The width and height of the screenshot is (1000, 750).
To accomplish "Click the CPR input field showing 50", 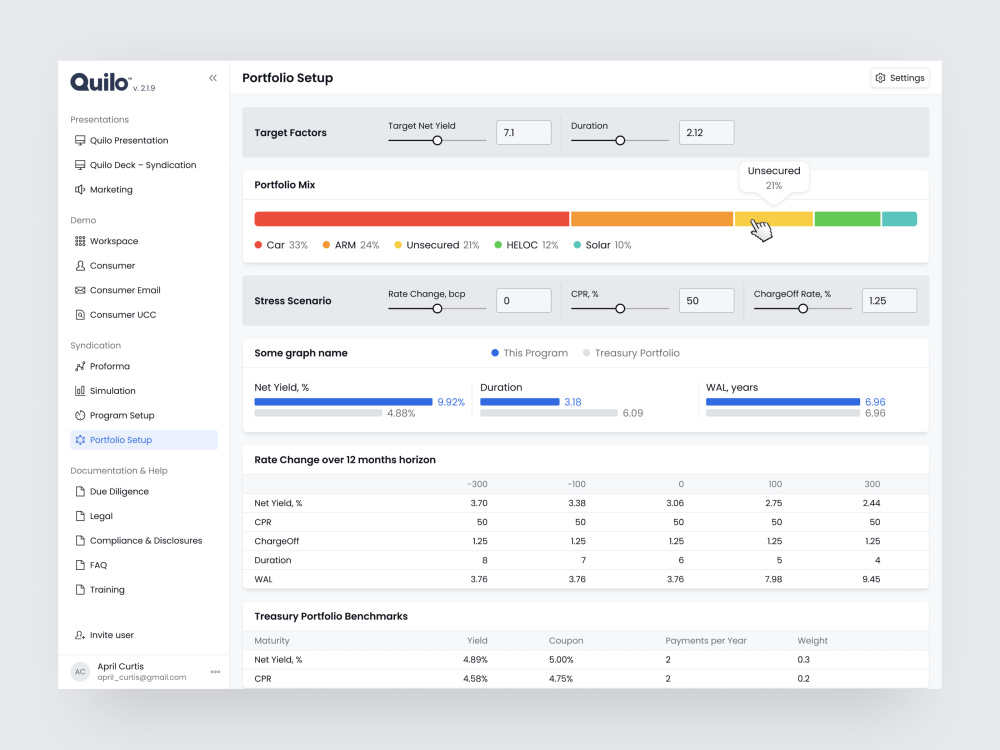I will tap(707, 300).
